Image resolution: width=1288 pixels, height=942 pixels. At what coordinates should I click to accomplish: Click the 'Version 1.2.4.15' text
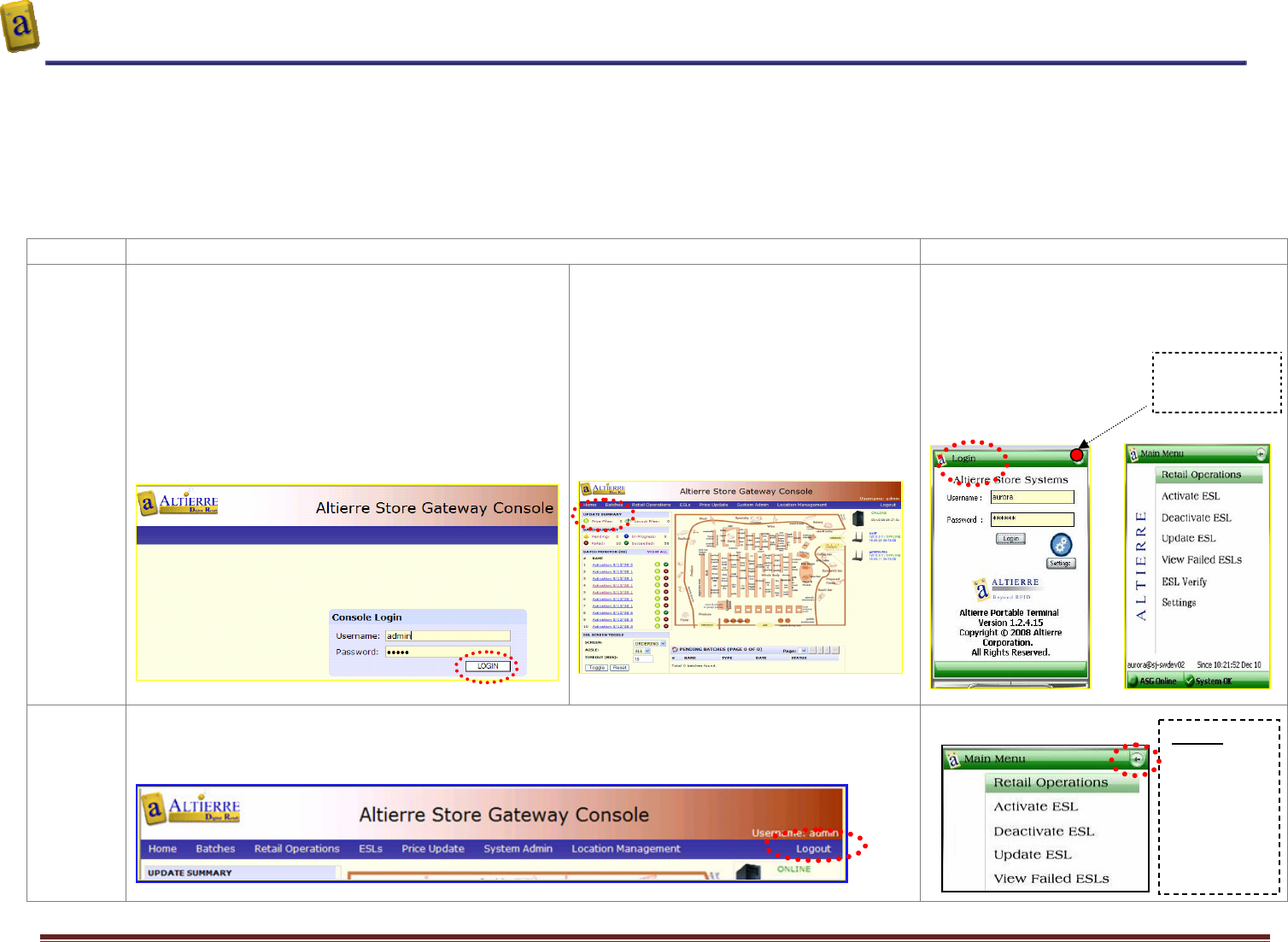coord(1010,623)
